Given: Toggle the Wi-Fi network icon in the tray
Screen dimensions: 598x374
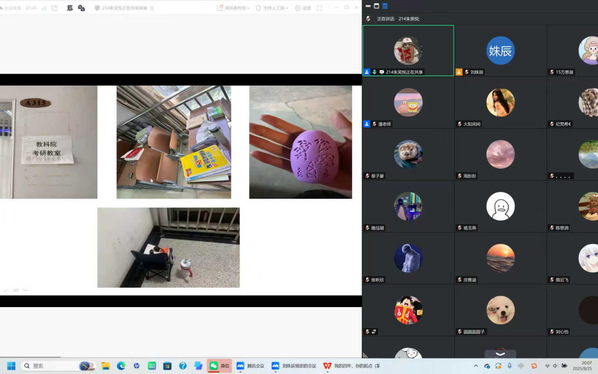Looking at the screenshot, I should coord(547,366).
